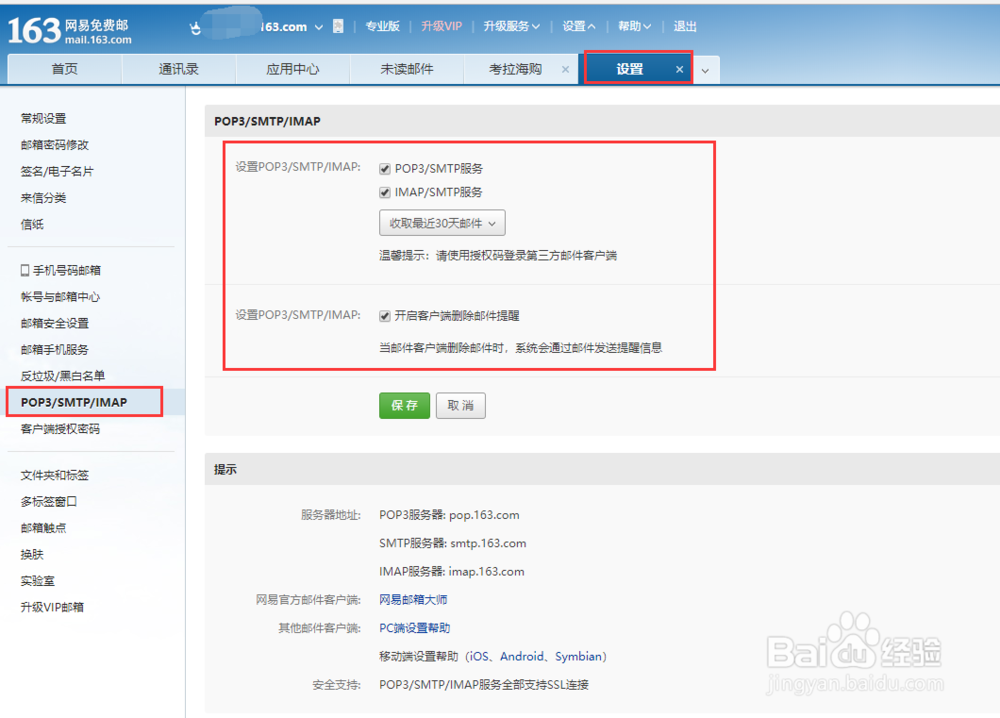Viewport: 1000px width, 718px height.
Task: Click the smtp.163.com server address text
Action: (488, 543)
